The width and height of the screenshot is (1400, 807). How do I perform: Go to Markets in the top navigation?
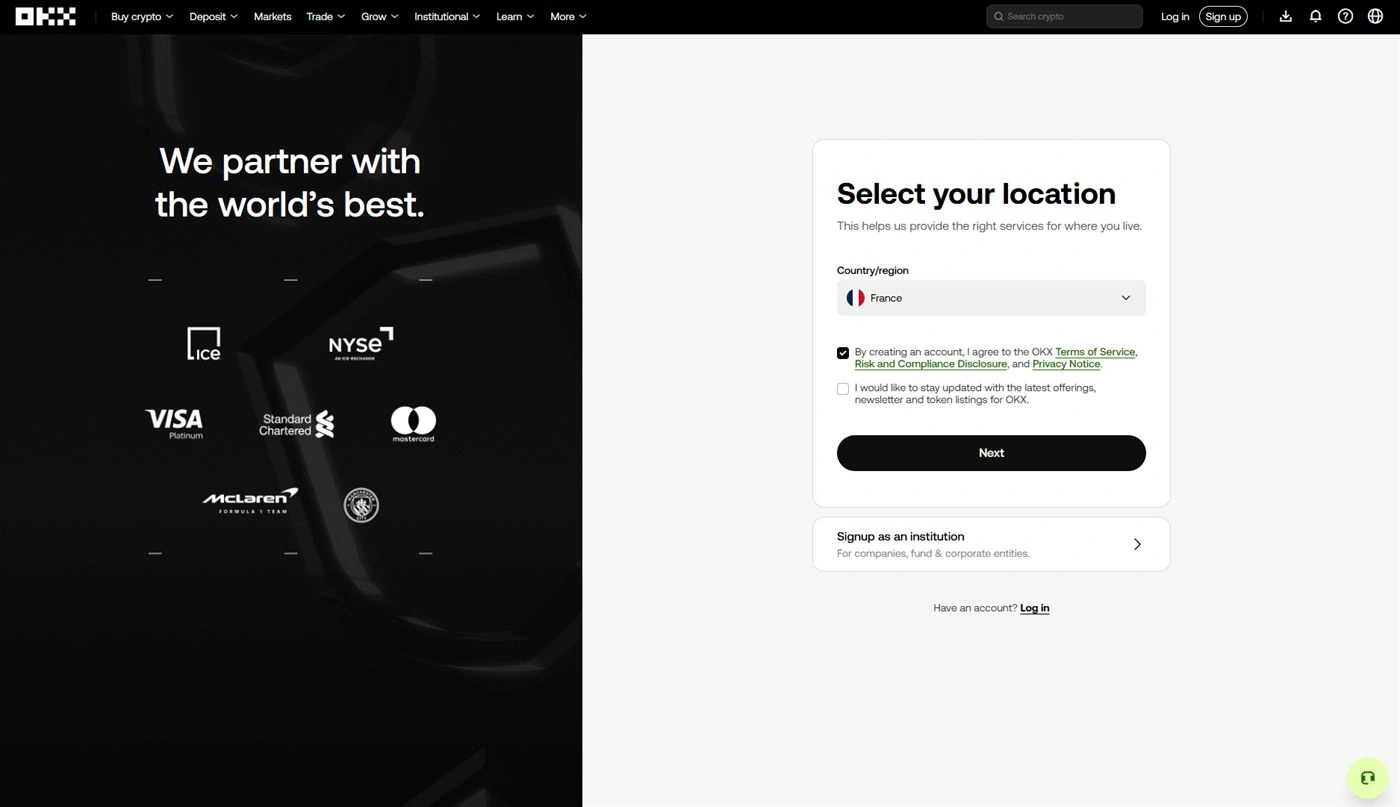[273, 16]
